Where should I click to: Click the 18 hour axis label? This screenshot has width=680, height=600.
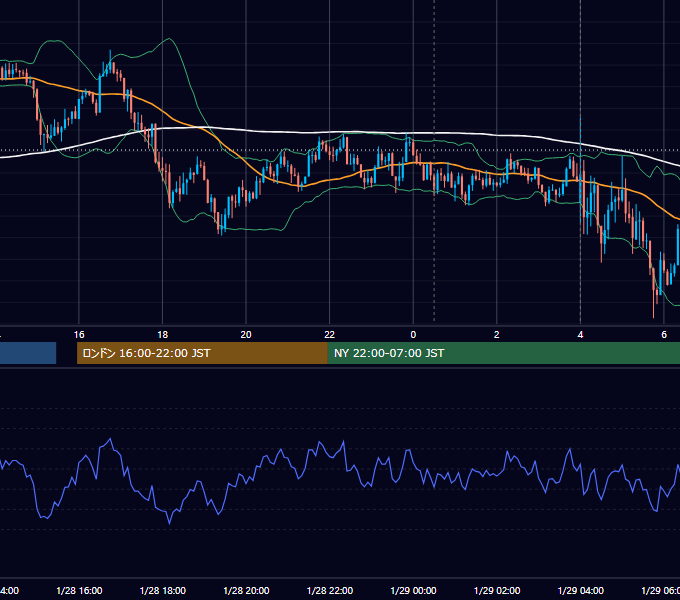point(163,335)
